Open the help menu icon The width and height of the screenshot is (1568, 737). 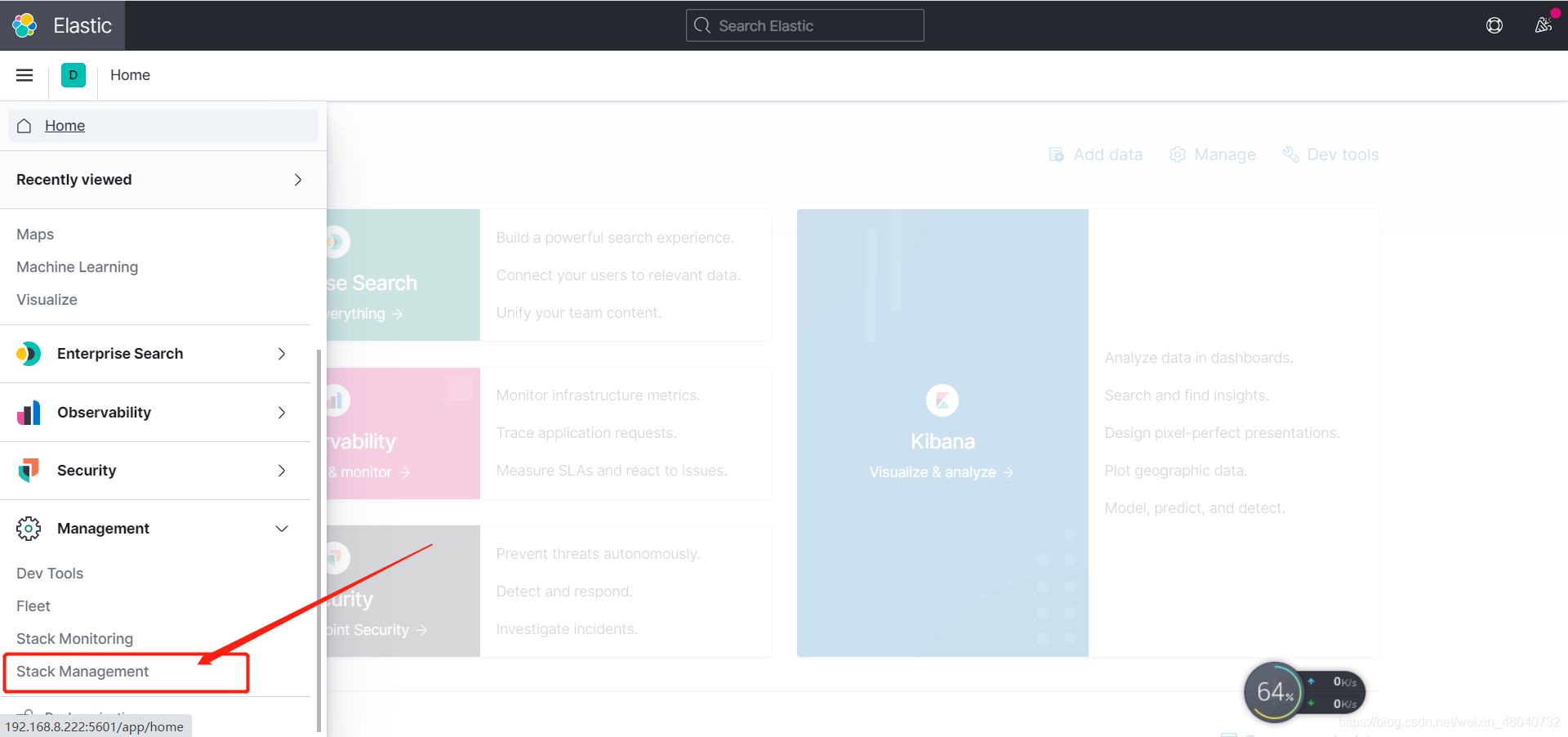coord(1494,25)
